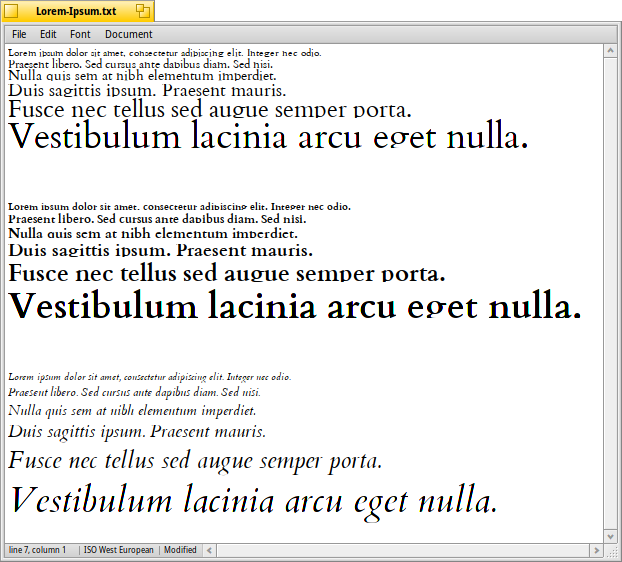This screenshot has height=562, width=622.
Task: Click the close box in the yellow tab
Action: pos(11,11)
